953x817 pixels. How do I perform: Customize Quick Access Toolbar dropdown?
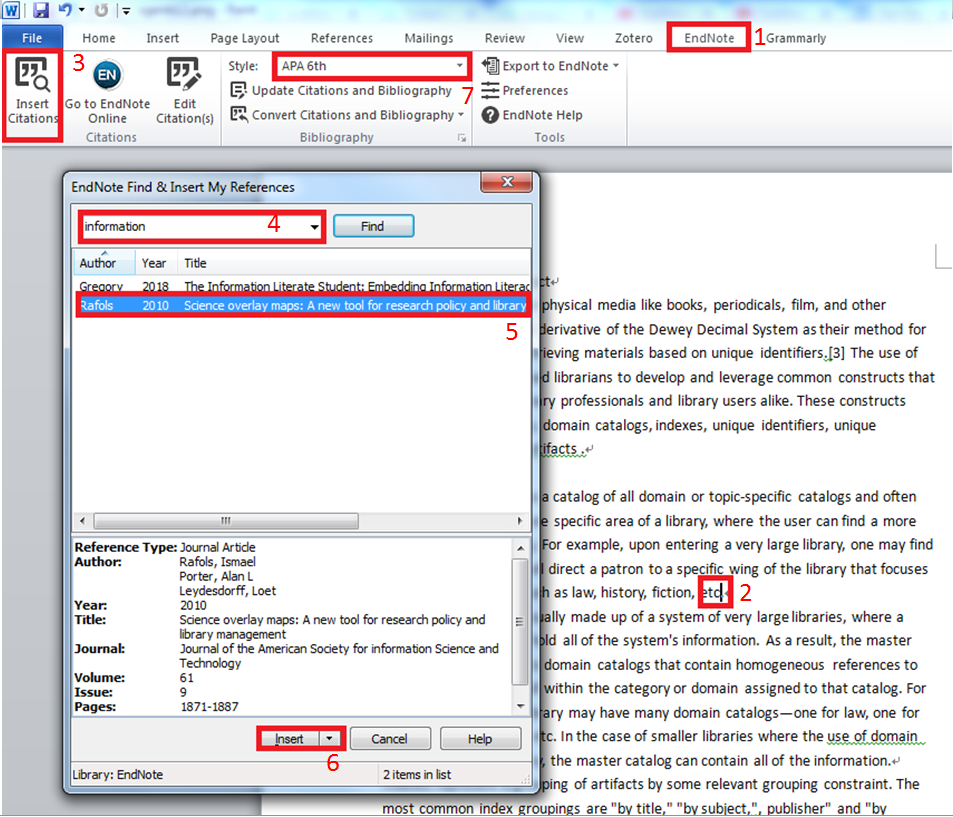126,10
